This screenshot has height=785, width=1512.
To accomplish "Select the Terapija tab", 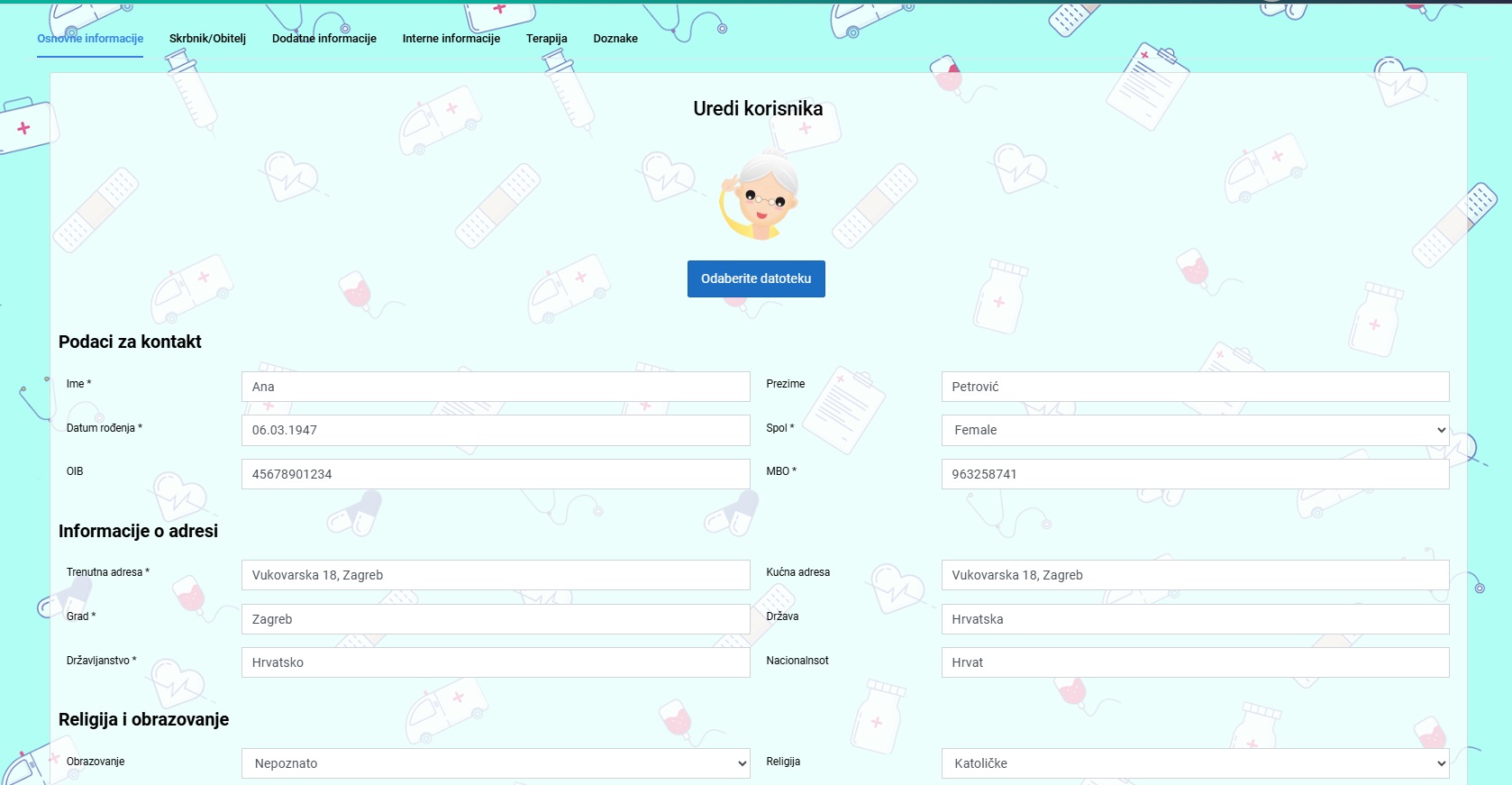I will 546,39.
